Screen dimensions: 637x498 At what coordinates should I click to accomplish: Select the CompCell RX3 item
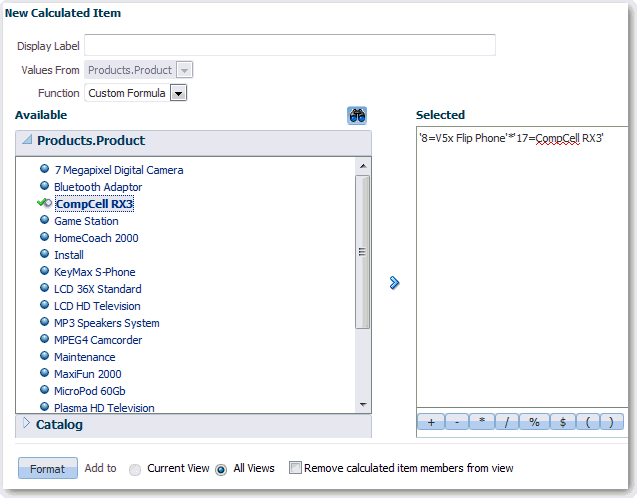(x=94, y=204)
